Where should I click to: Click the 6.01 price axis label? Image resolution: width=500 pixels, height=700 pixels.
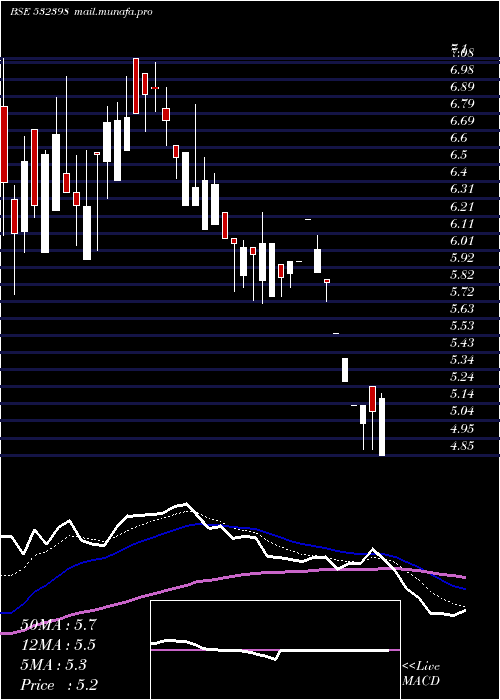[x=462, y=241]
